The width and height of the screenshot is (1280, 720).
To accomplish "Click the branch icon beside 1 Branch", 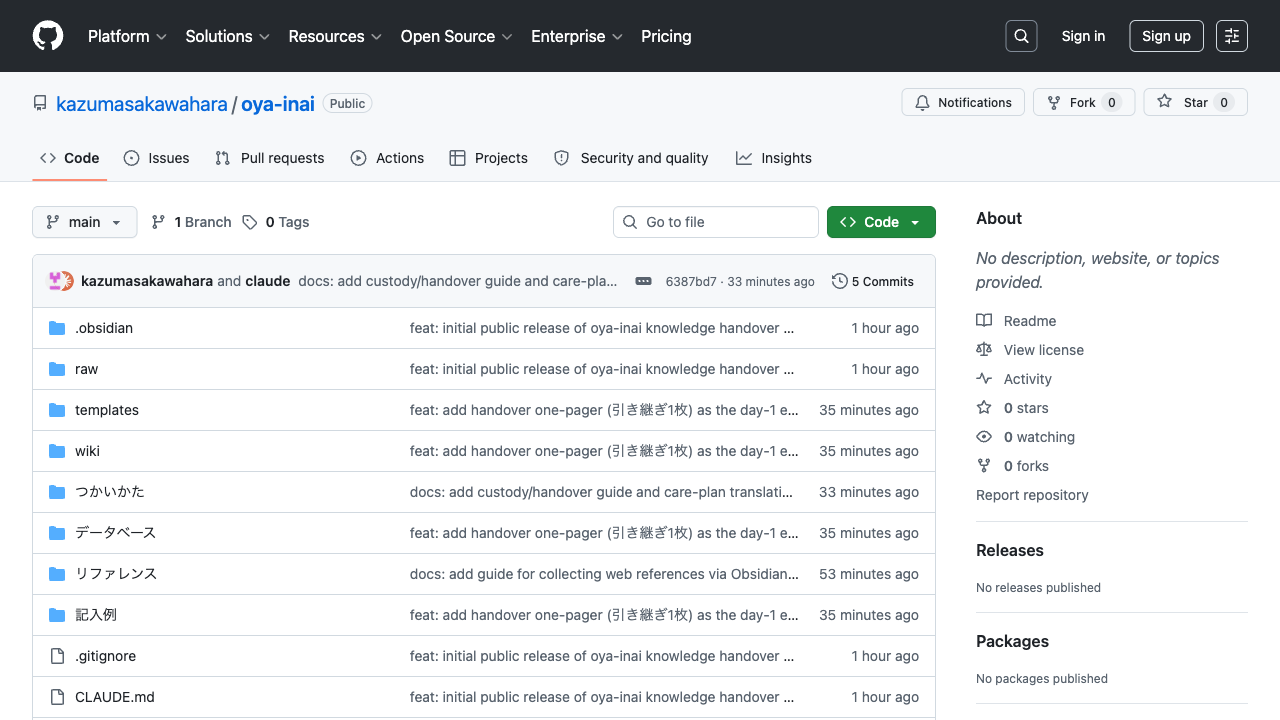I will click(158, 222).
